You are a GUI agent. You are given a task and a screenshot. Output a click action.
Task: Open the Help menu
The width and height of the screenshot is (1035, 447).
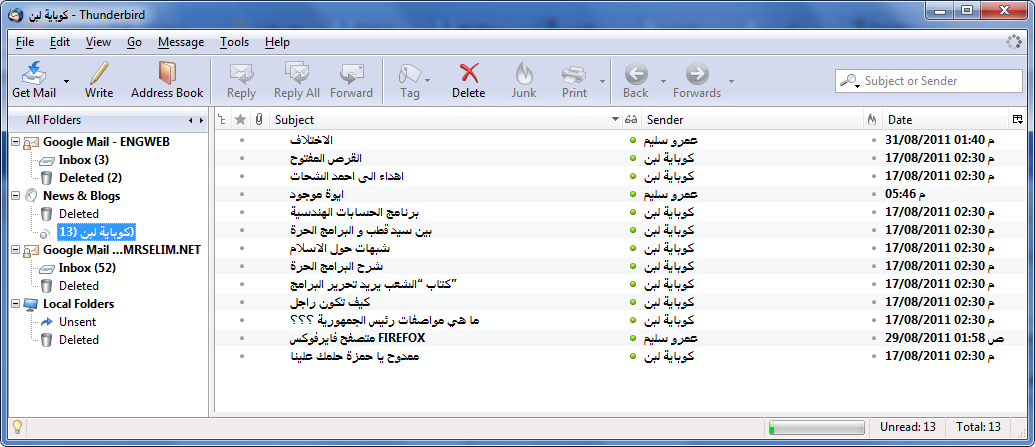pos(277,42)
